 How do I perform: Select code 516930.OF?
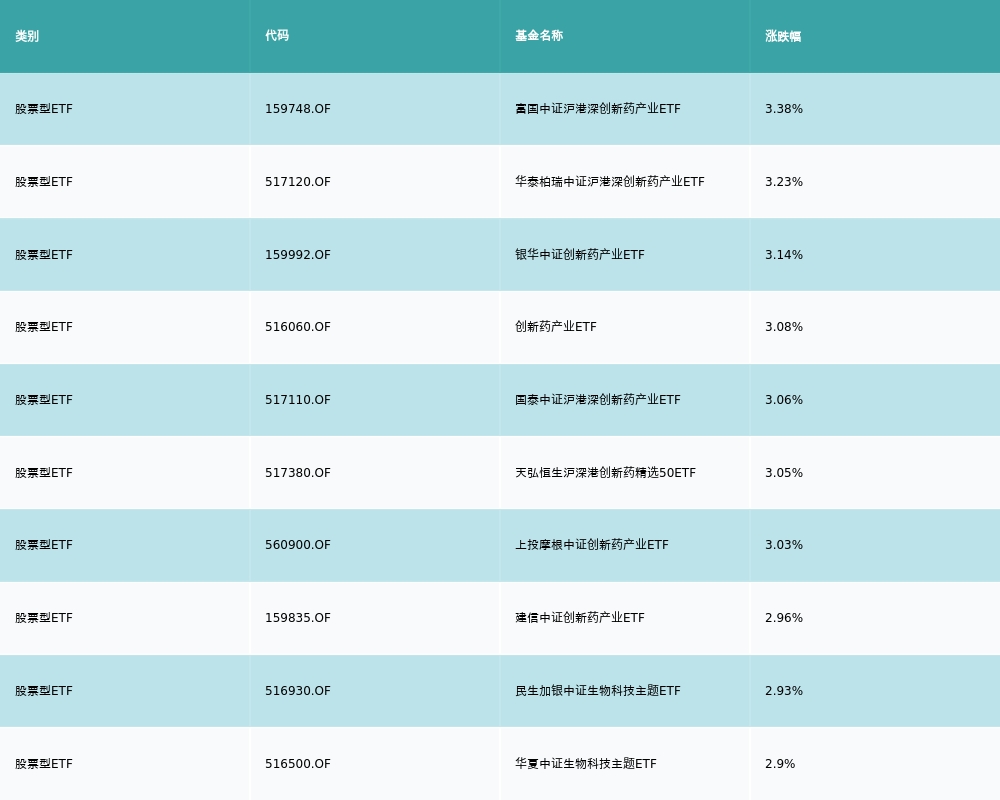click(x=298, y=691)
